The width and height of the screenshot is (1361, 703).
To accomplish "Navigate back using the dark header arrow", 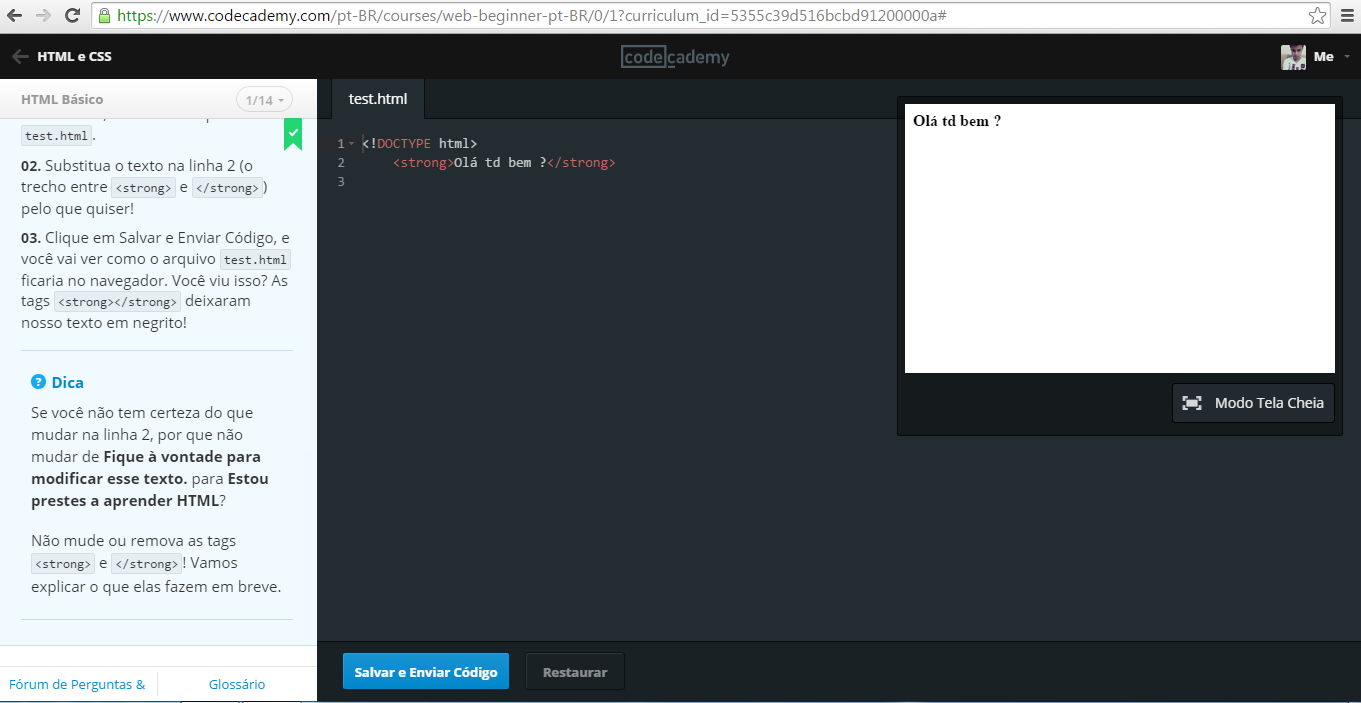I will point(18,56).
